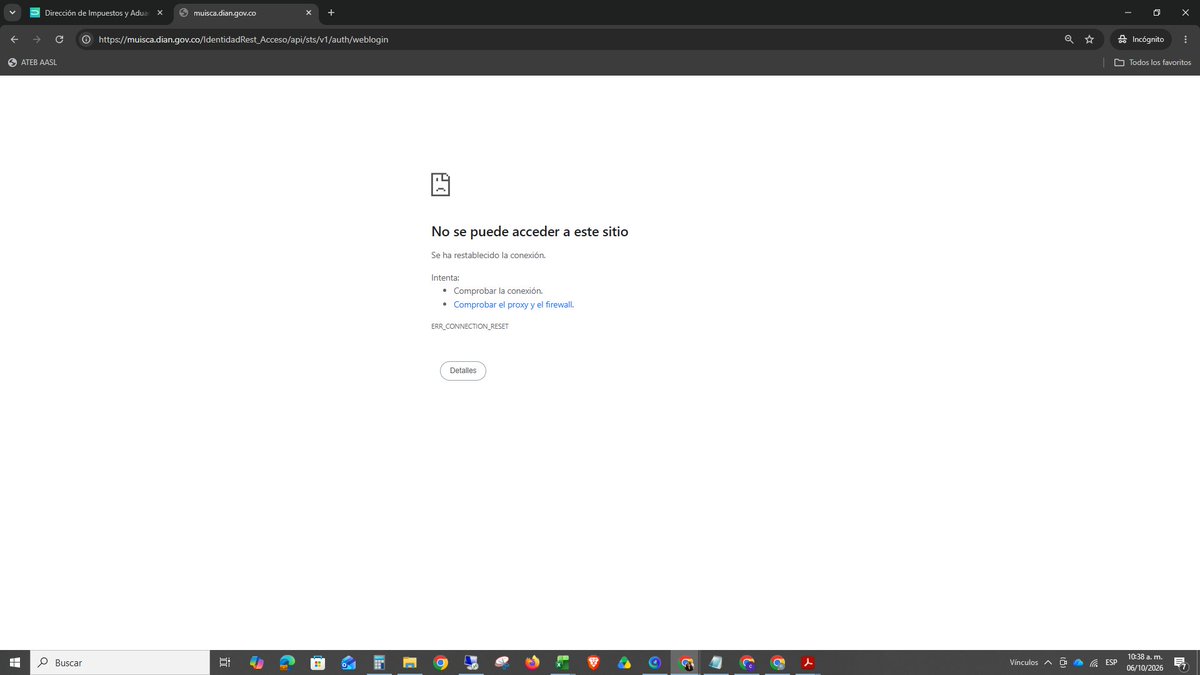
Task: Open the Calculator app in taskbar
Action: (x=379, y=662)
